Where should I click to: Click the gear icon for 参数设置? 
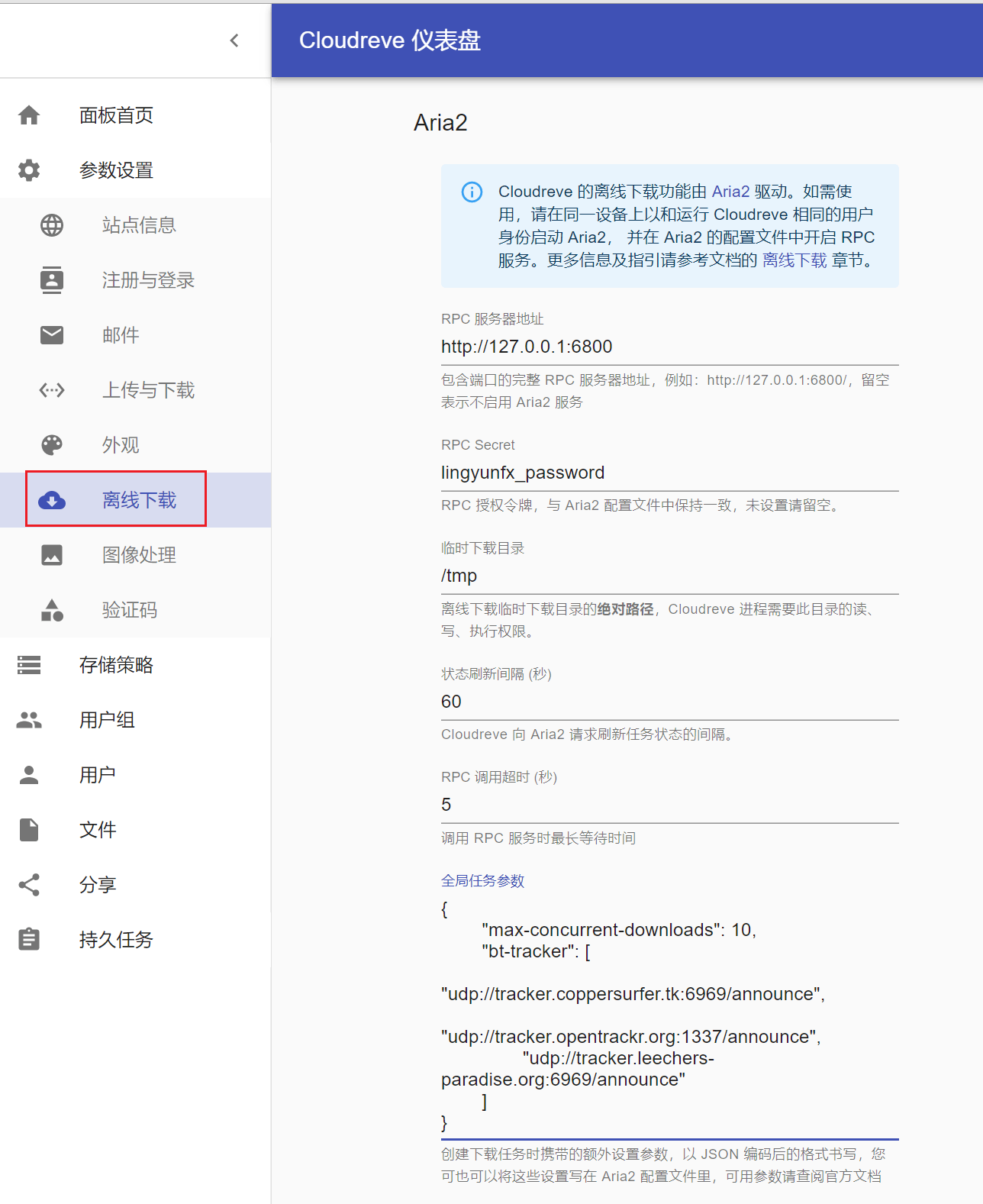tap(29, 170)
